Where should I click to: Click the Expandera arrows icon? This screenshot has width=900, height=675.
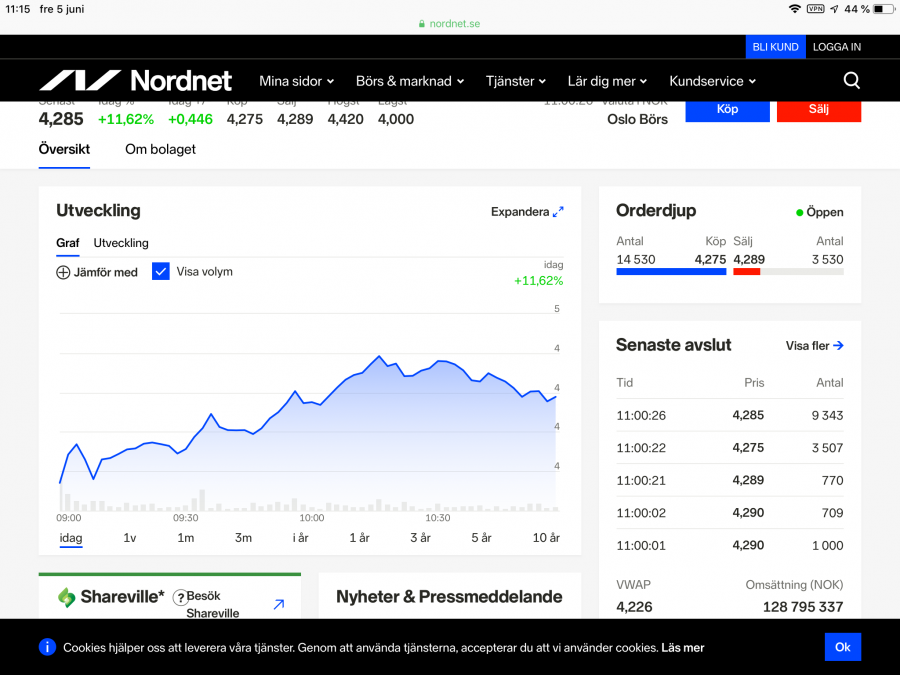coord(558,211)
